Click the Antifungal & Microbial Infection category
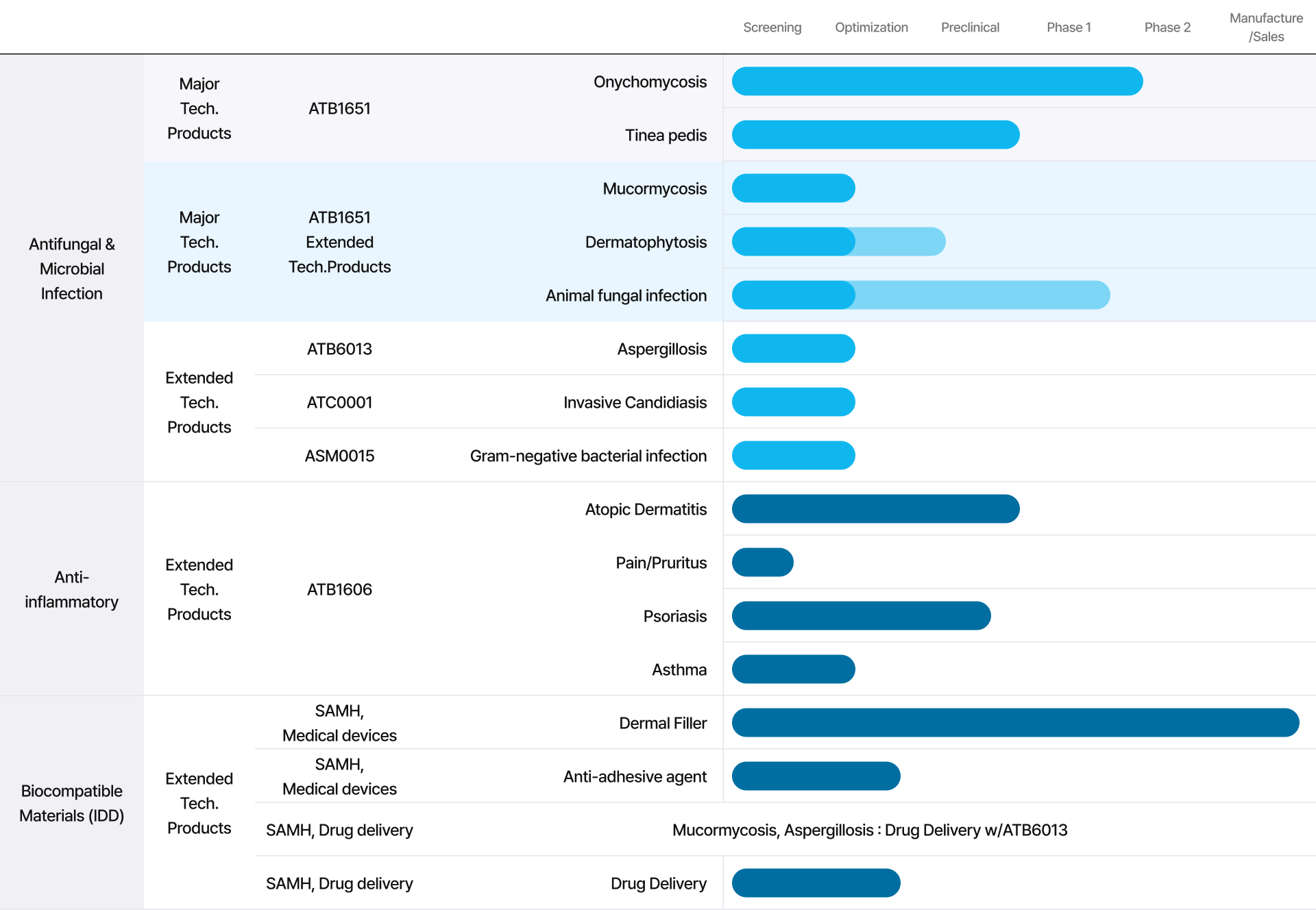Screen dimensions: 1316x910 click(x=71, y=269)
